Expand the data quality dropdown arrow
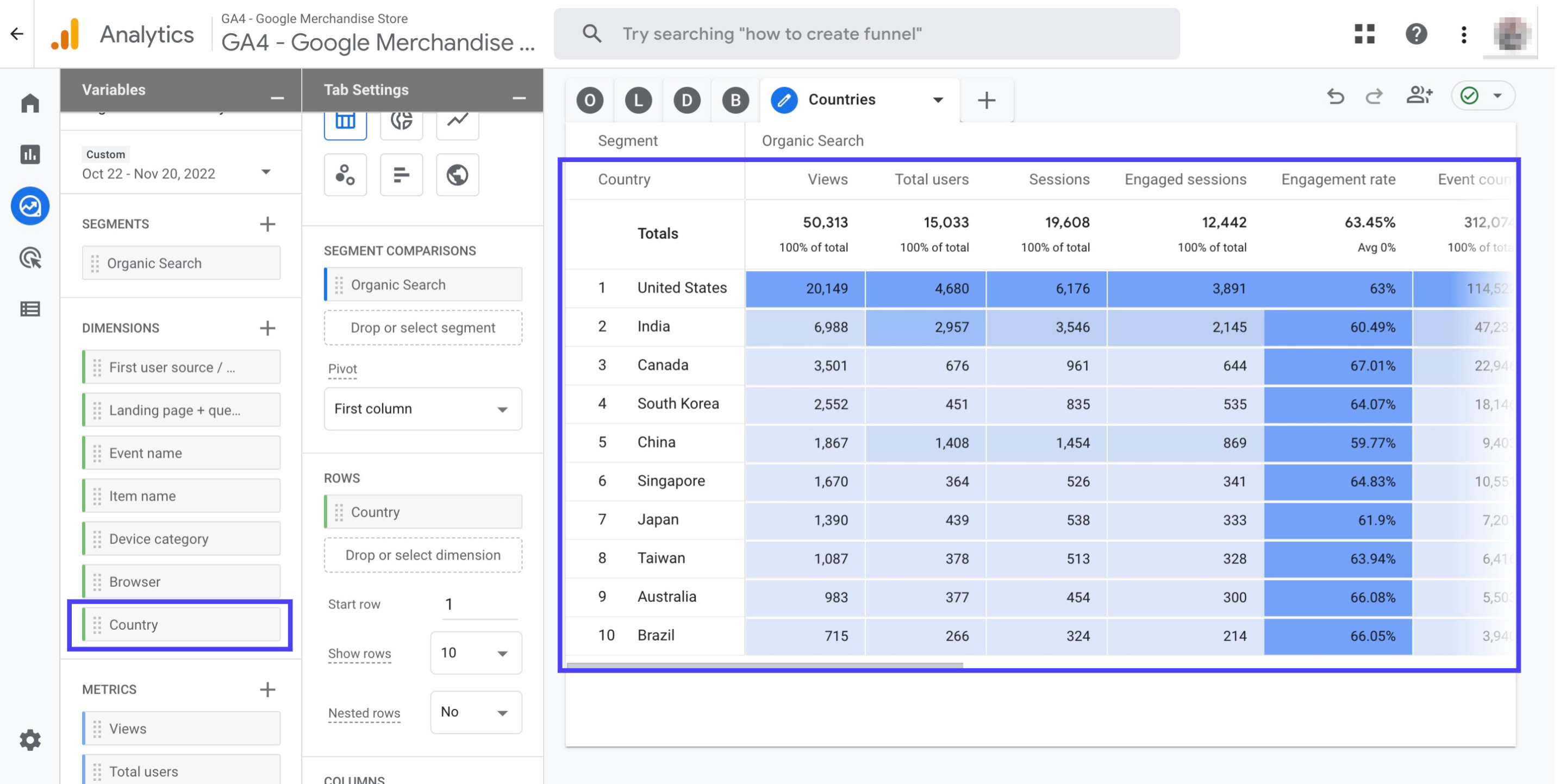 tap(1498, 96)
